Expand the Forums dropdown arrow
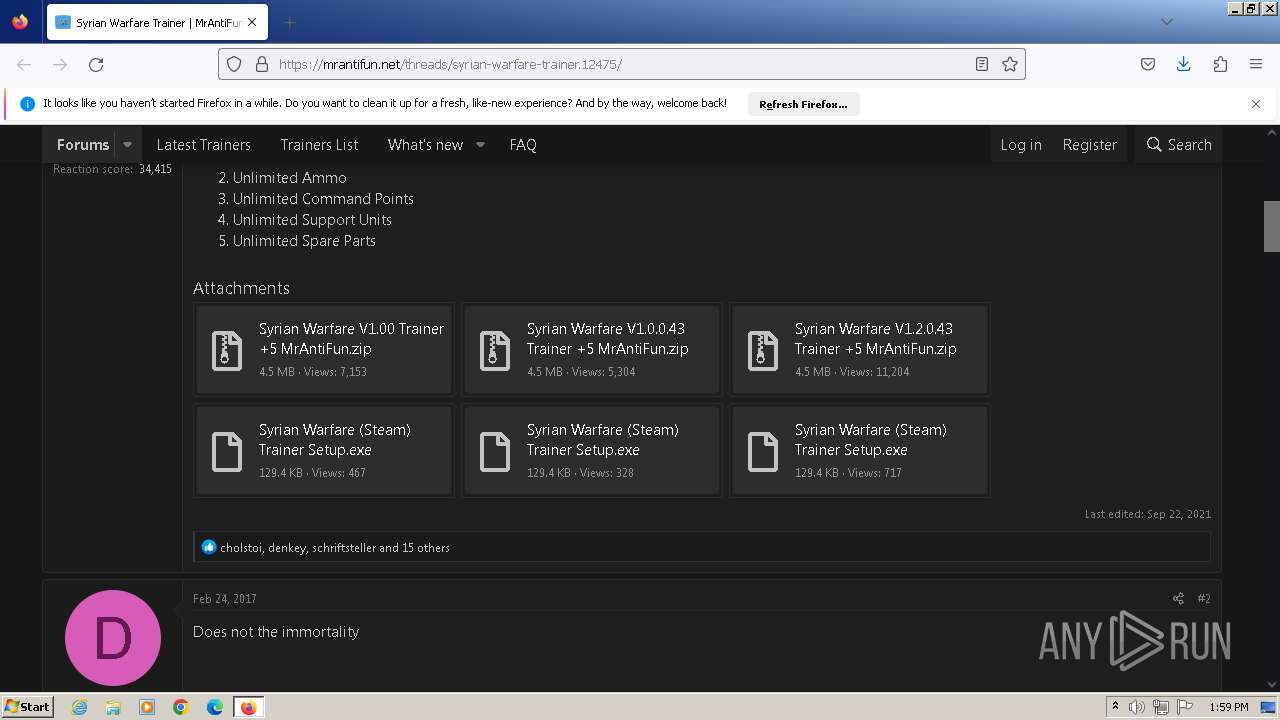 coord(127,145)
